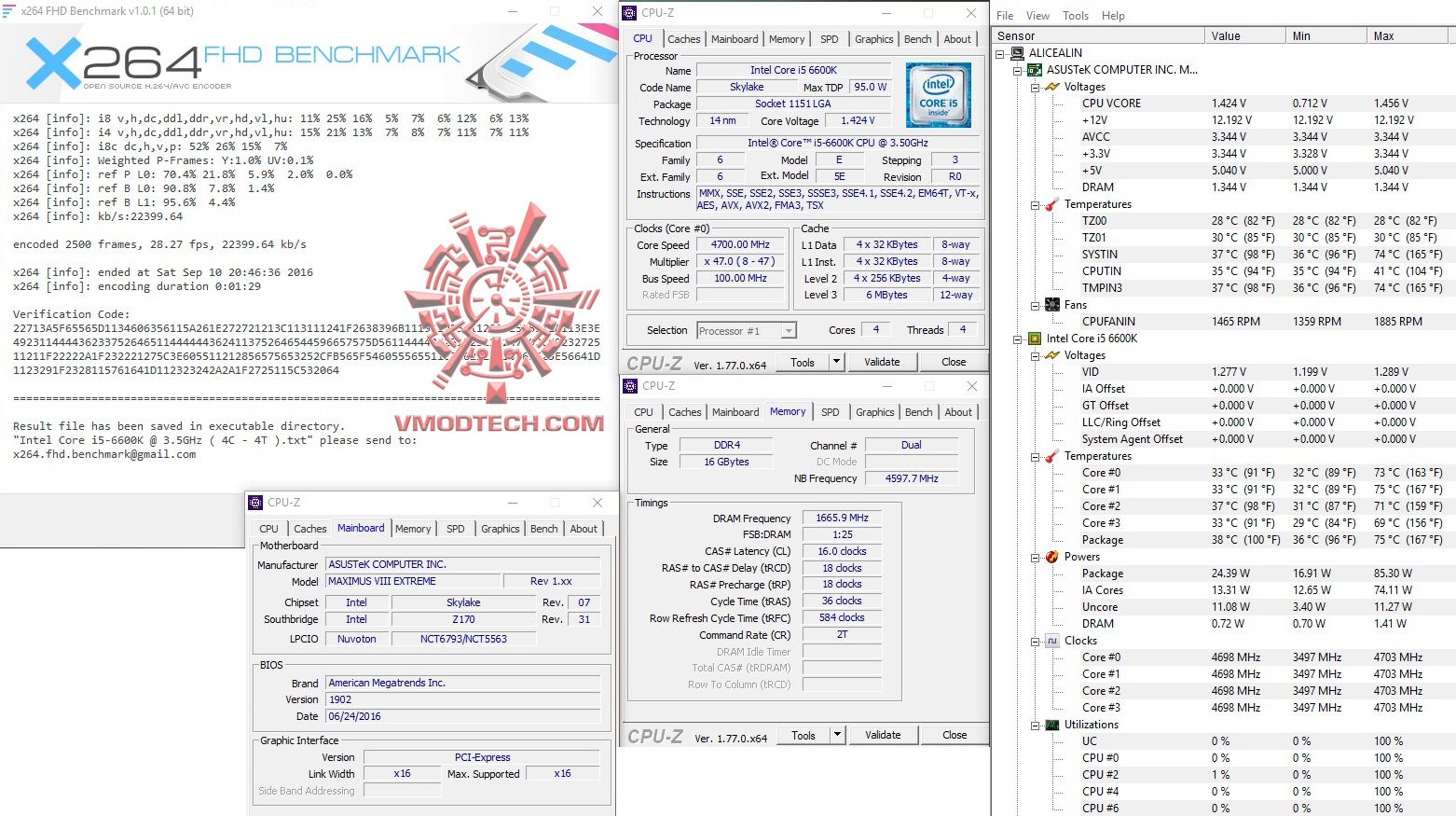This screenshot has width=1456, height=816.
Task: Click the Clocks group icon
Action: click(1052, 641)
